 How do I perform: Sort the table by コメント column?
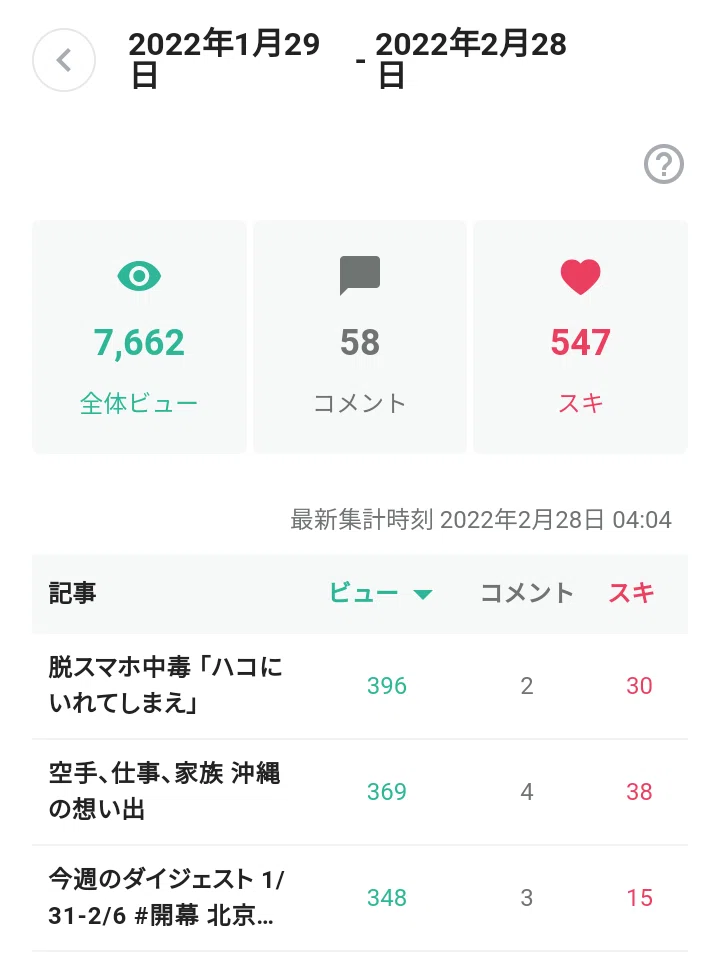[x=527, y=593]
